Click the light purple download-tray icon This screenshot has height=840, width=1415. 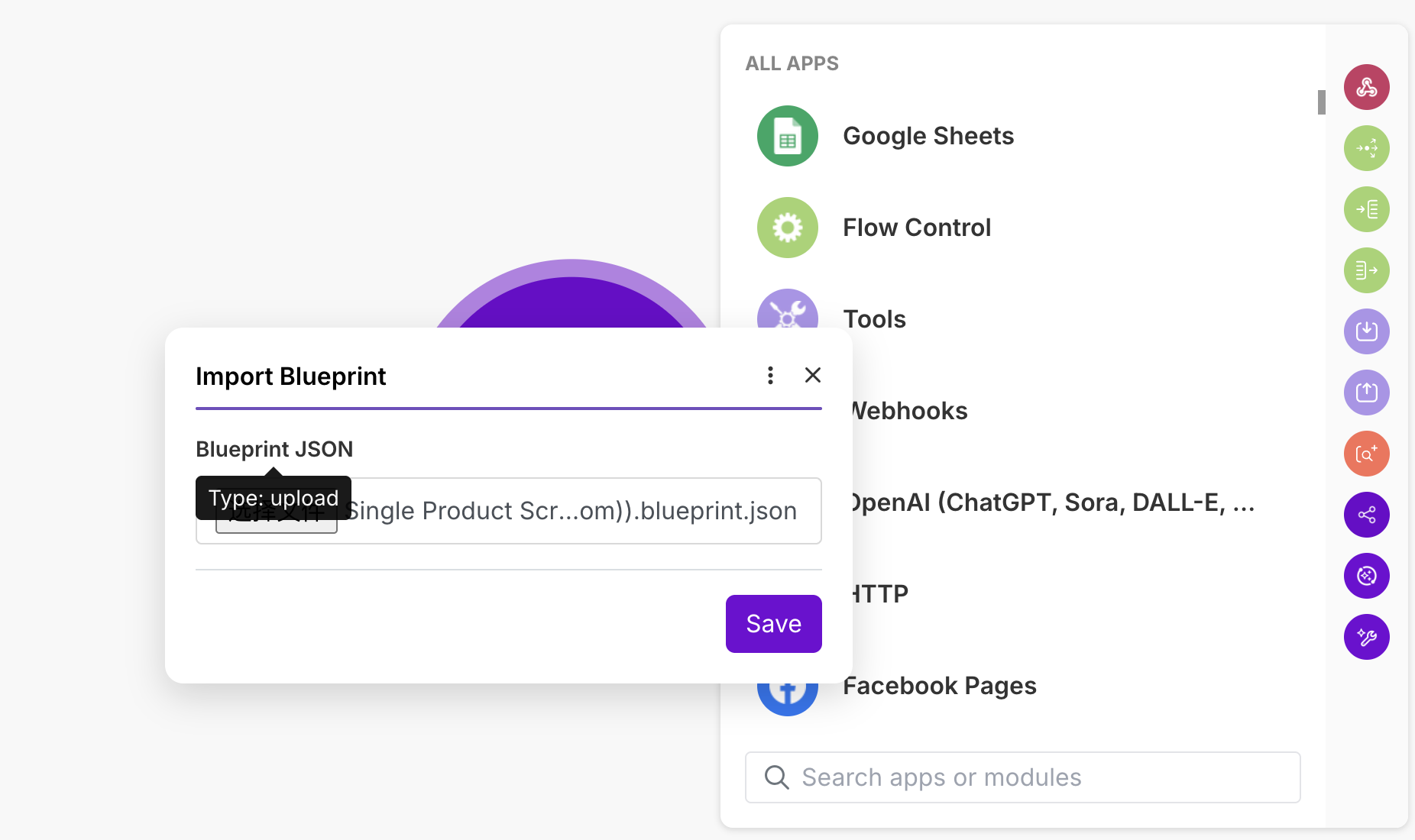(1366, 331)
